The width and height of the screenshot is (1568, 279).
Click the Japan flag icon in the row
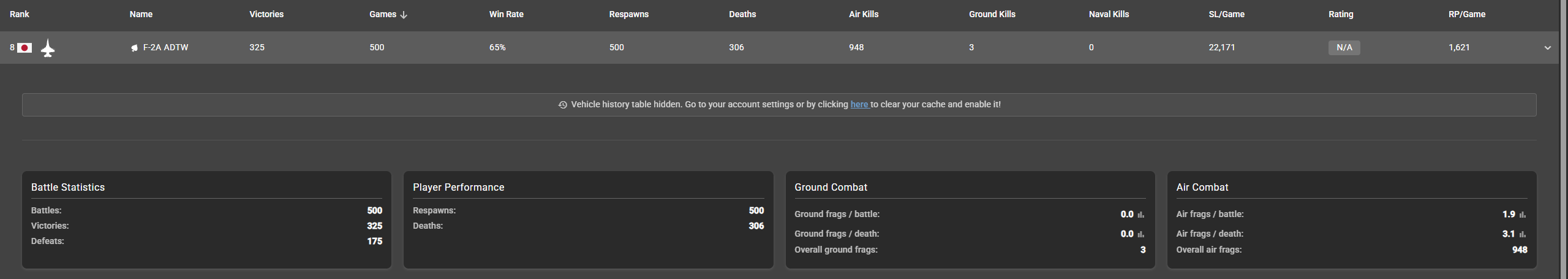(x=24, y=48)
